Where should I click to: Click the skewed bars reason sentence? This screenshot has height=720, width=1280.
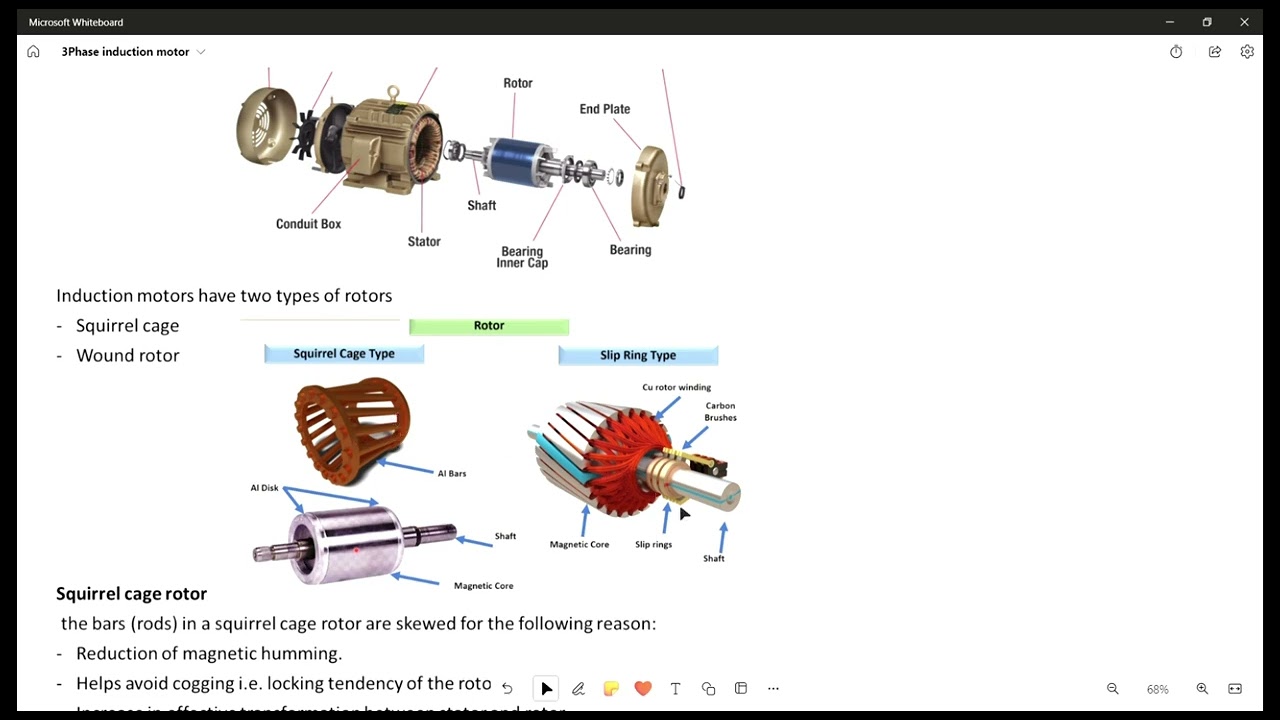[358, 624]
